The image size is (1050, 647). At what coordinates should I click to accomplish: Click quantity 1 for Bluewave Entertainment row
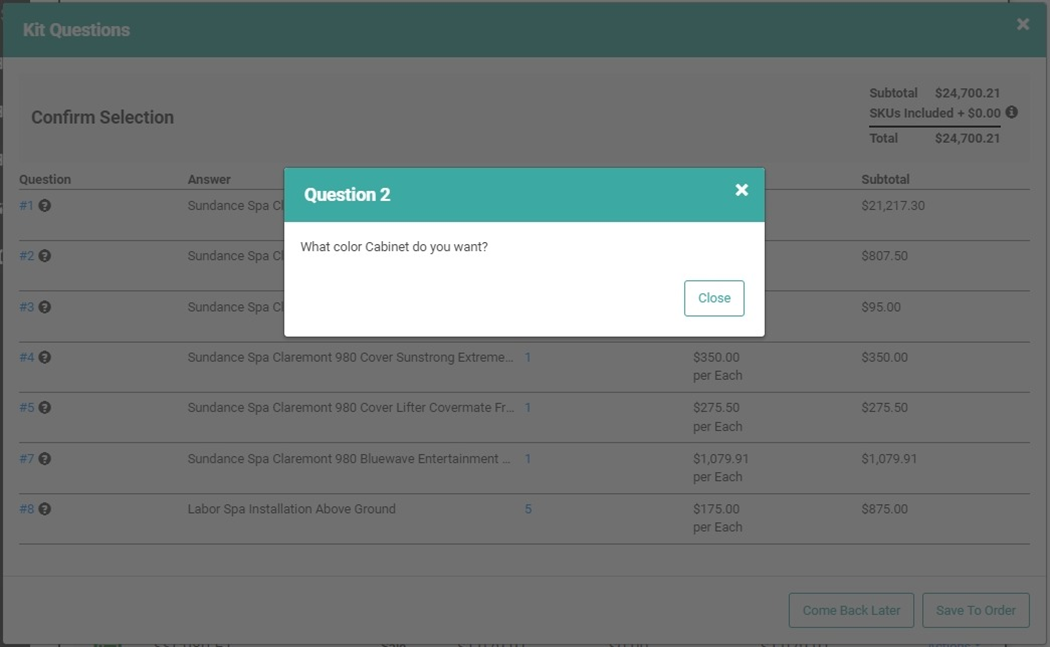tap(528, 459)
